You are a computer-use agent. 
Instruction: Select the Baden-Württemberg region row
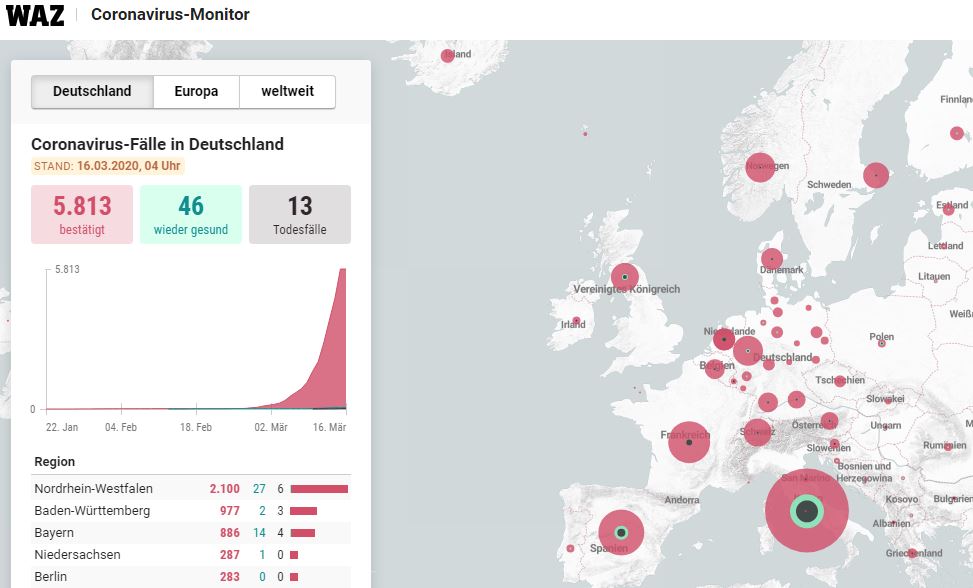point(190,511)
